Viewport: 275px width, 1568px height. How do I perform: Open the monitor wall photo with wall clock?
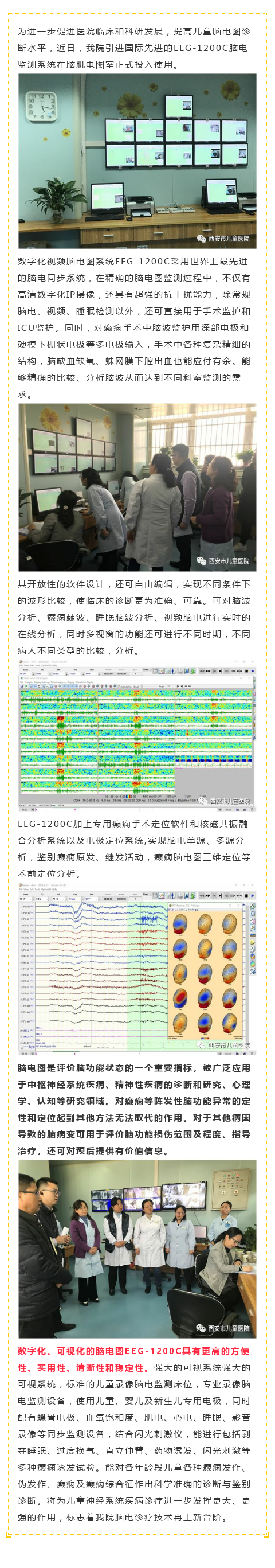click(137, 161)
